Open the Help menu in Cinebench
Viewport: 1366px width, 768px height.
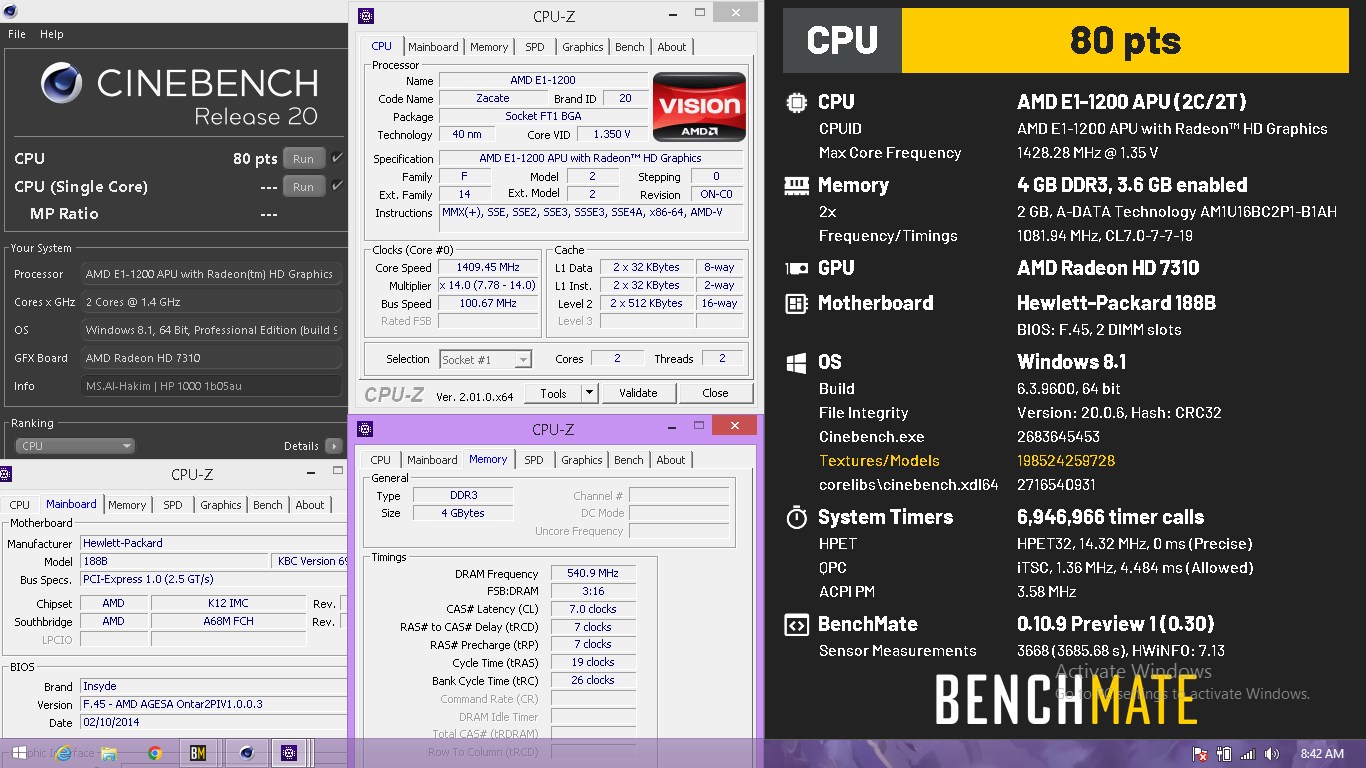[52, 34]
